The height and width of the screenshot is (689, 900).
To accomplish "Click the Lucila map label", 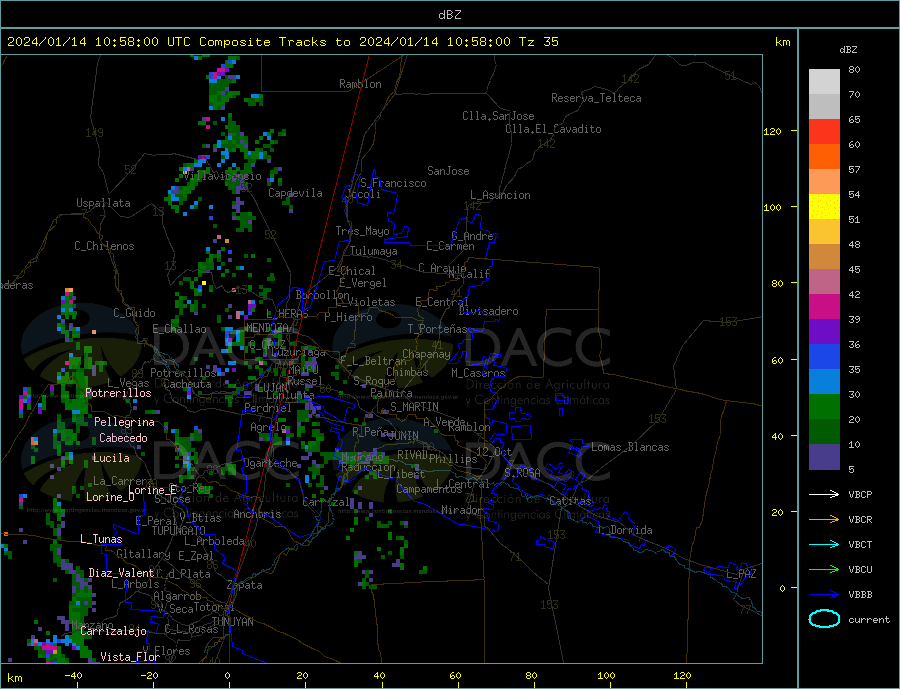I will click(x=111, y=458).
